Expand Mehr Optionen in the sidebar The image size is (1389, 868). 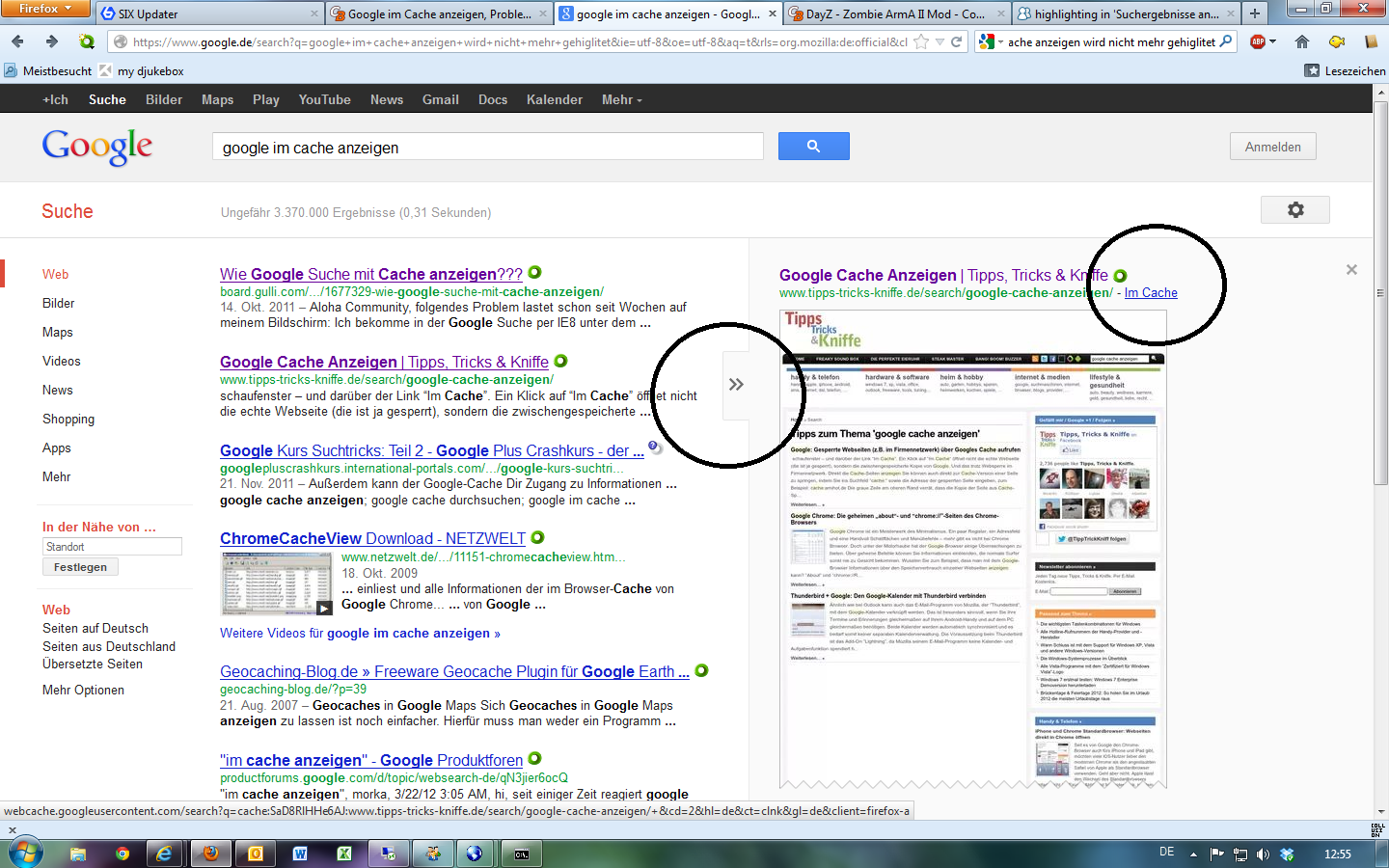(x=83, y=690)
